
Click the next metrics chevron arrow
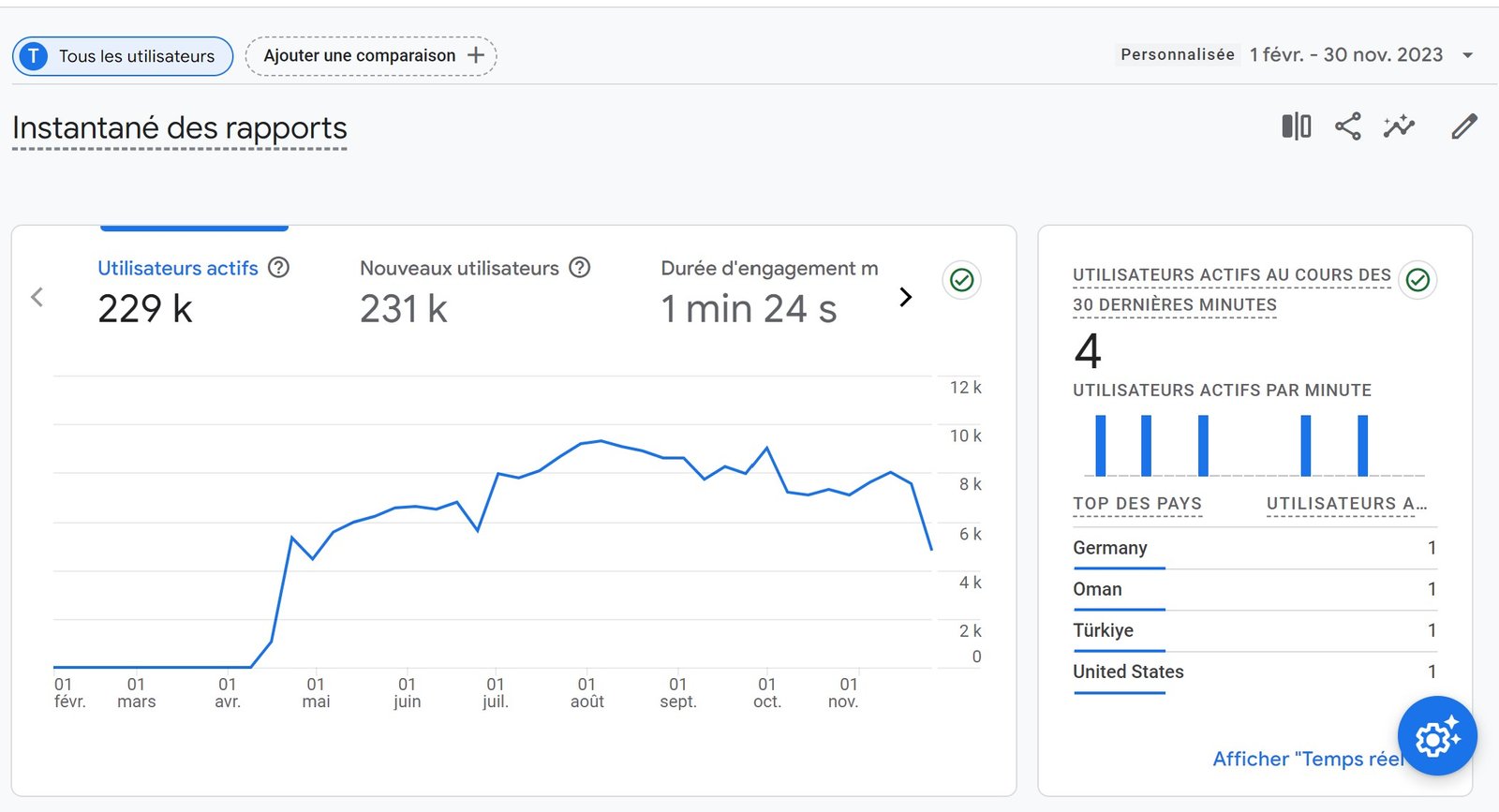pyautogui.click(x=905, y=297)
